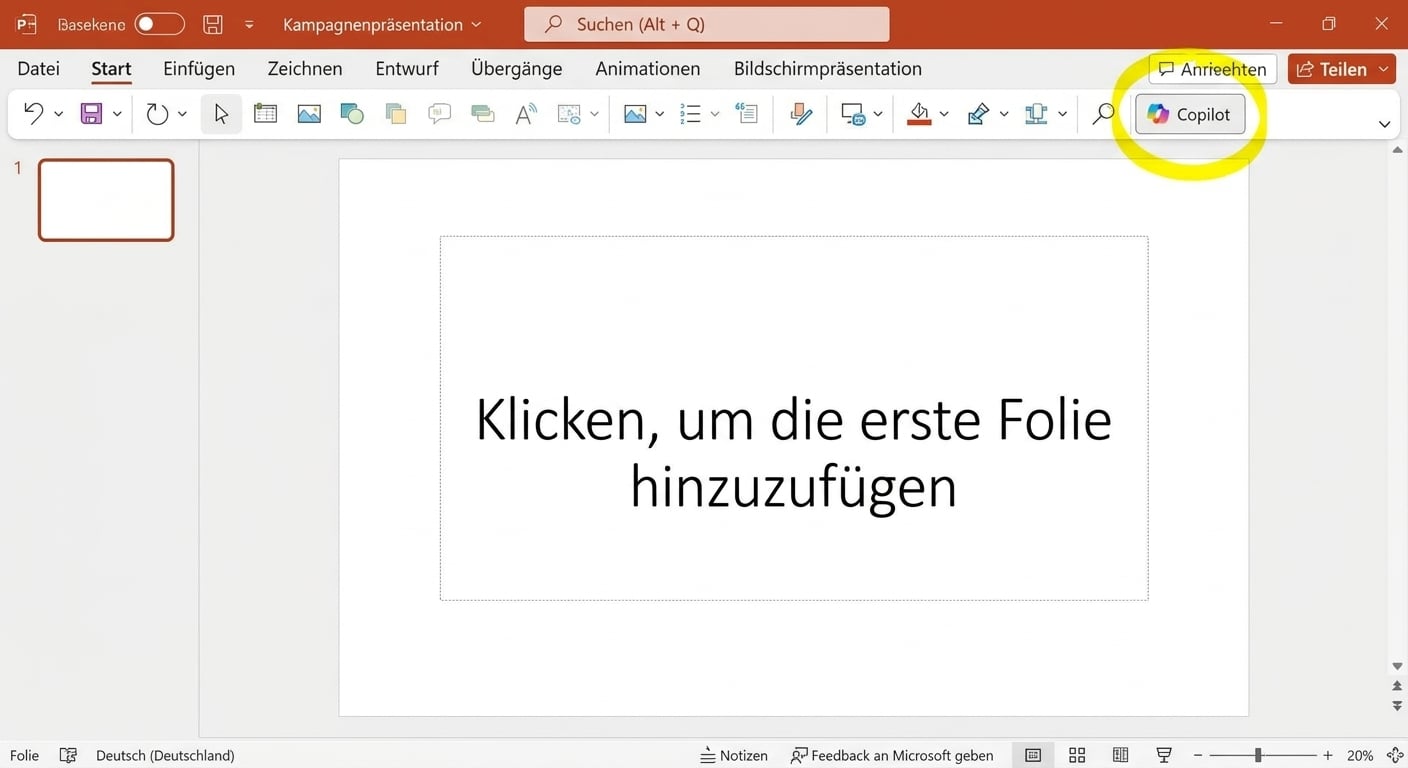Expand the dropdown next to ribbon Save
1408x768 pixels.
[117, 115]
